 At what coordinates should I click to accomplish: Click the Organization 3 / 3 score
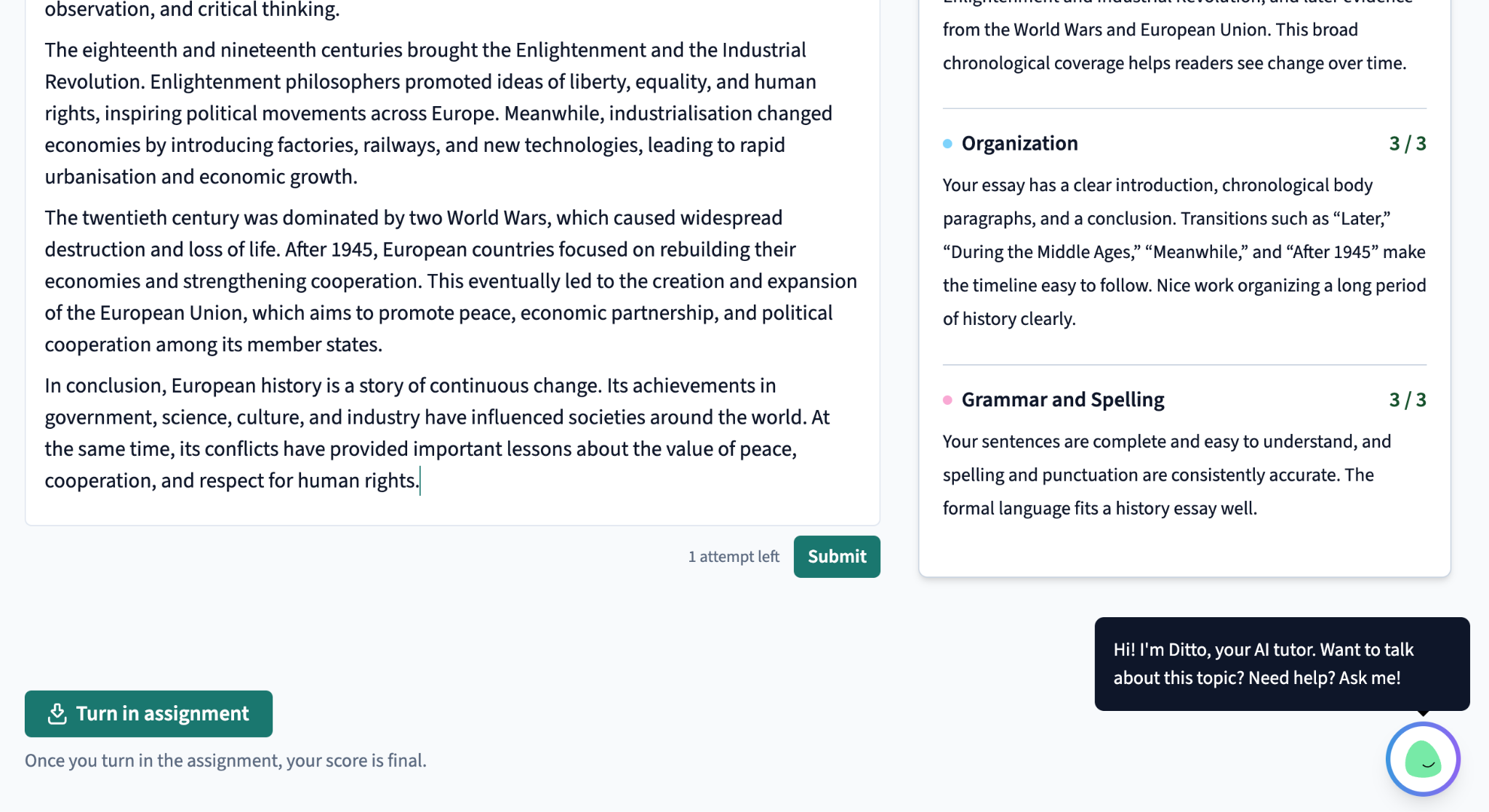point(1408,144)
